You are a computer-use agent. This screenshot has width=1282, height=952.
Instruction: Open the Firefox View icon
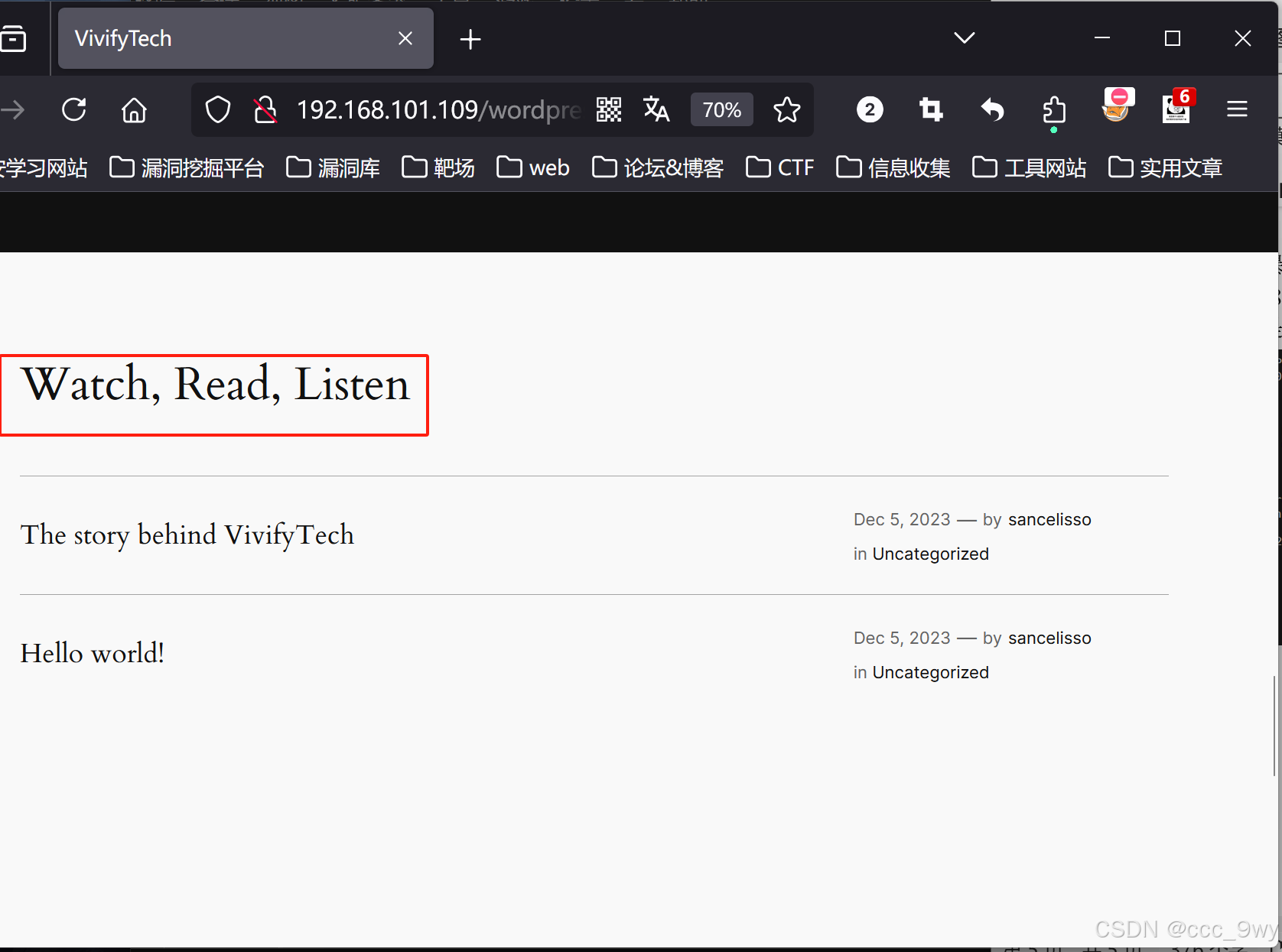[x=14, y=38]
